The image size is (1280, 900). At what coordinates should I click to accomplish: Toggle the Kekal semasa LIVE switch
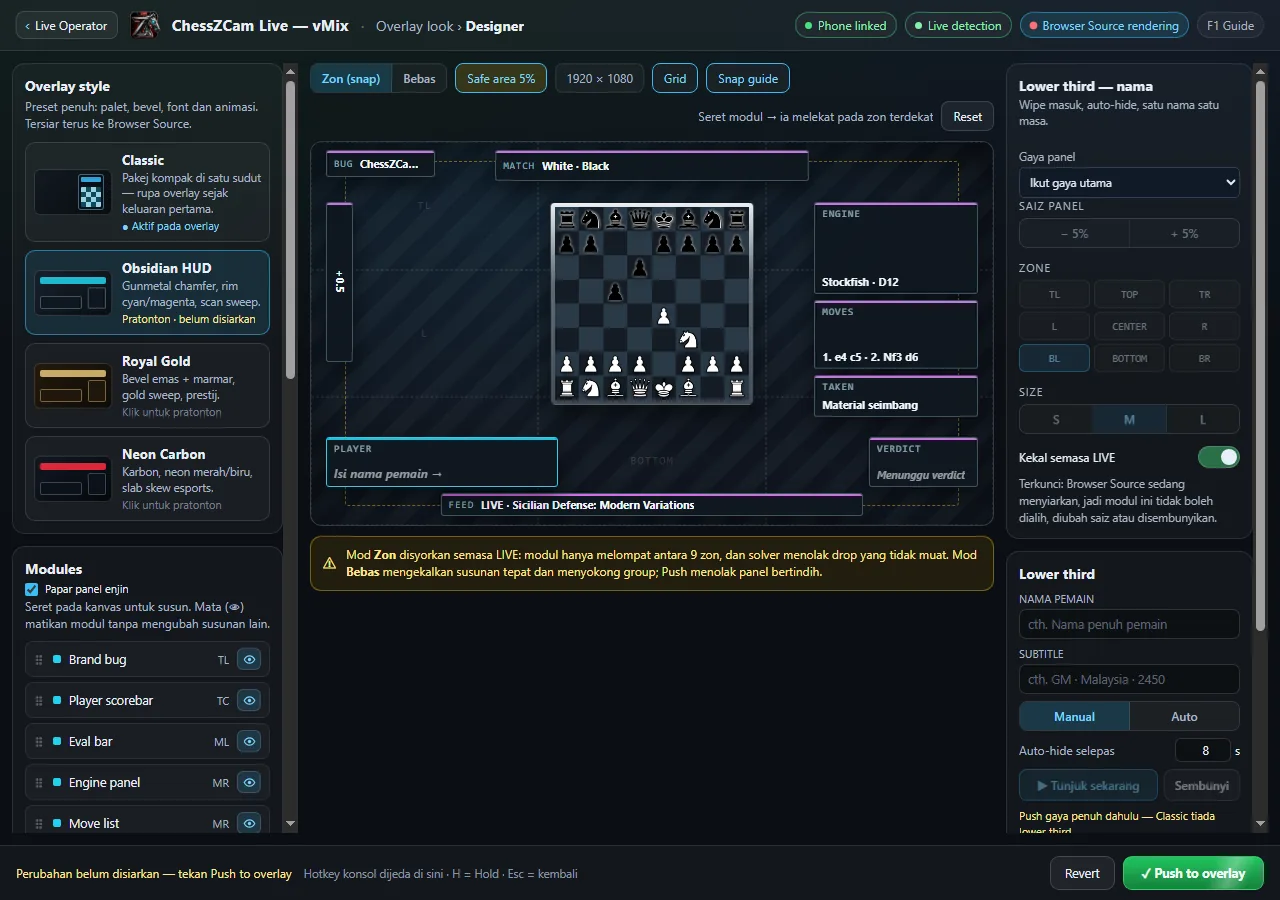[x=1219, y=457]
